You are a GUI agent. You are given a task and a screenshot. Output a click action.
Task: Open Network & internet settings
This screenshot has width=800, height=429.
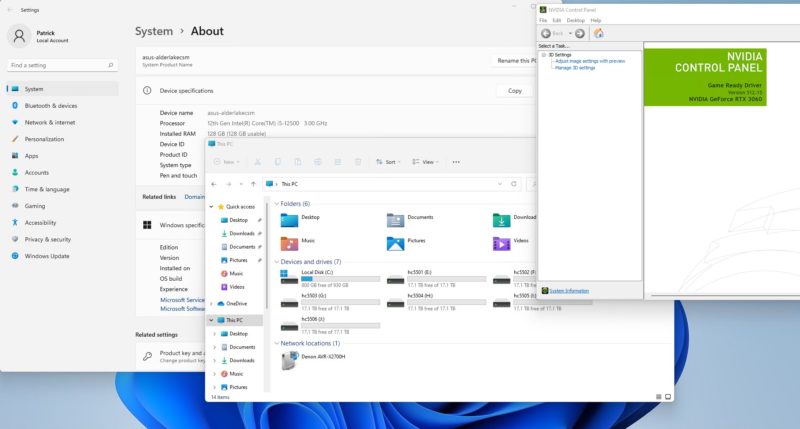63,122
